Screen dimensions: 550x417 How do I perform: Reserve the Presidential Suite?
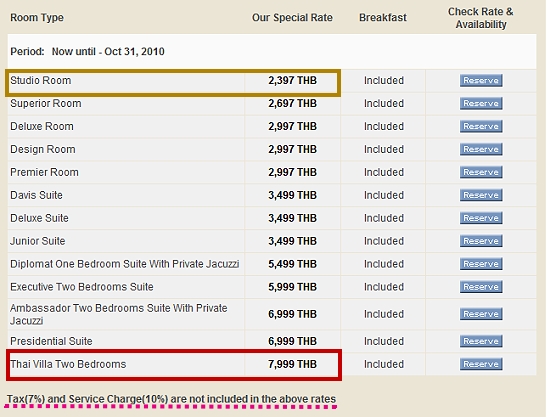pos(481,341)
